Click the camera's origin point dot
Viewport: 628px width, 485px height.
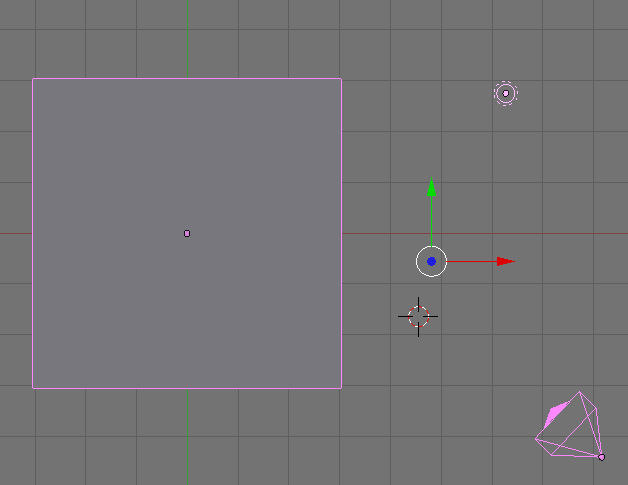pos(601,457)
